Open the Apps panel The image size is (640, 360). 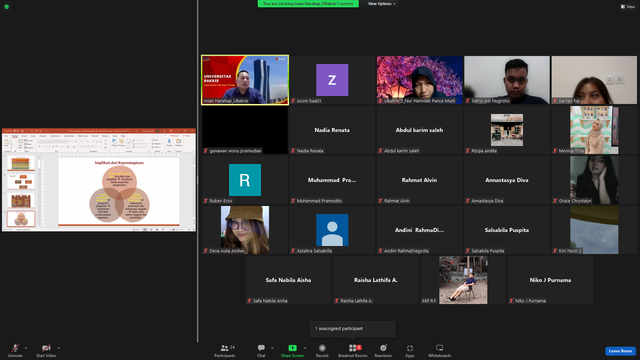click(410, 350)
